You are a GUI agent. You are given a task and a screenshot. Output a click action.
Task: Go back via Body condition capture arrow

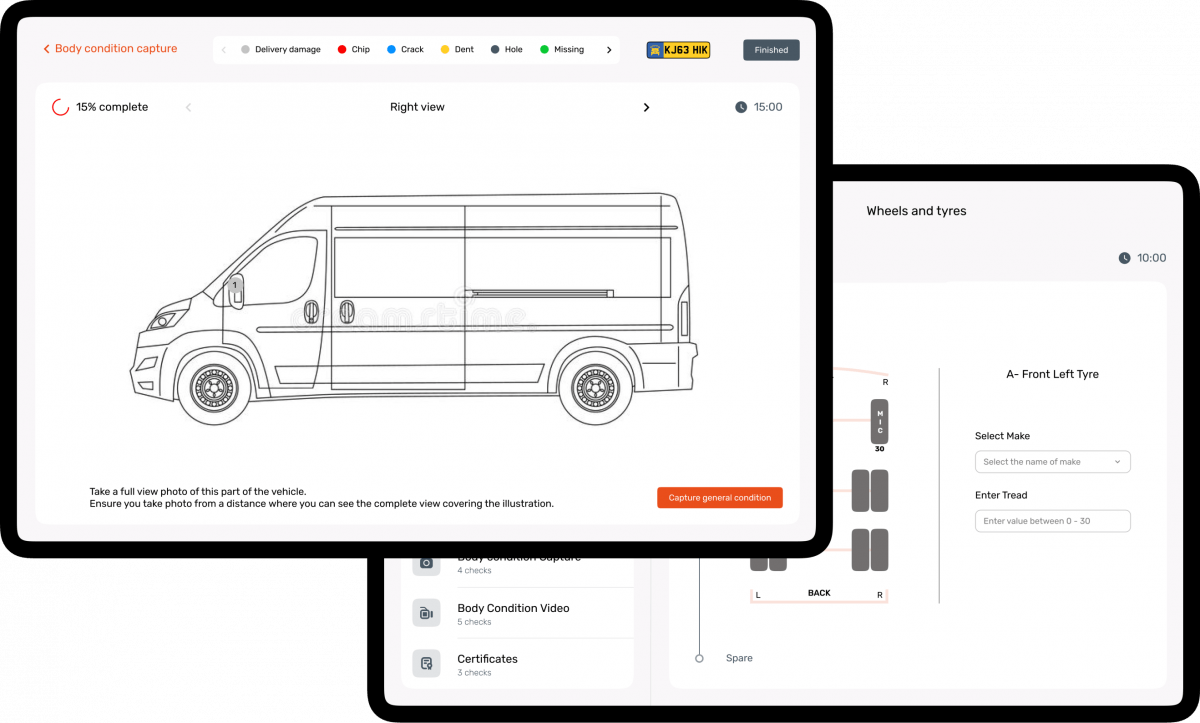[x=47, y=49]
